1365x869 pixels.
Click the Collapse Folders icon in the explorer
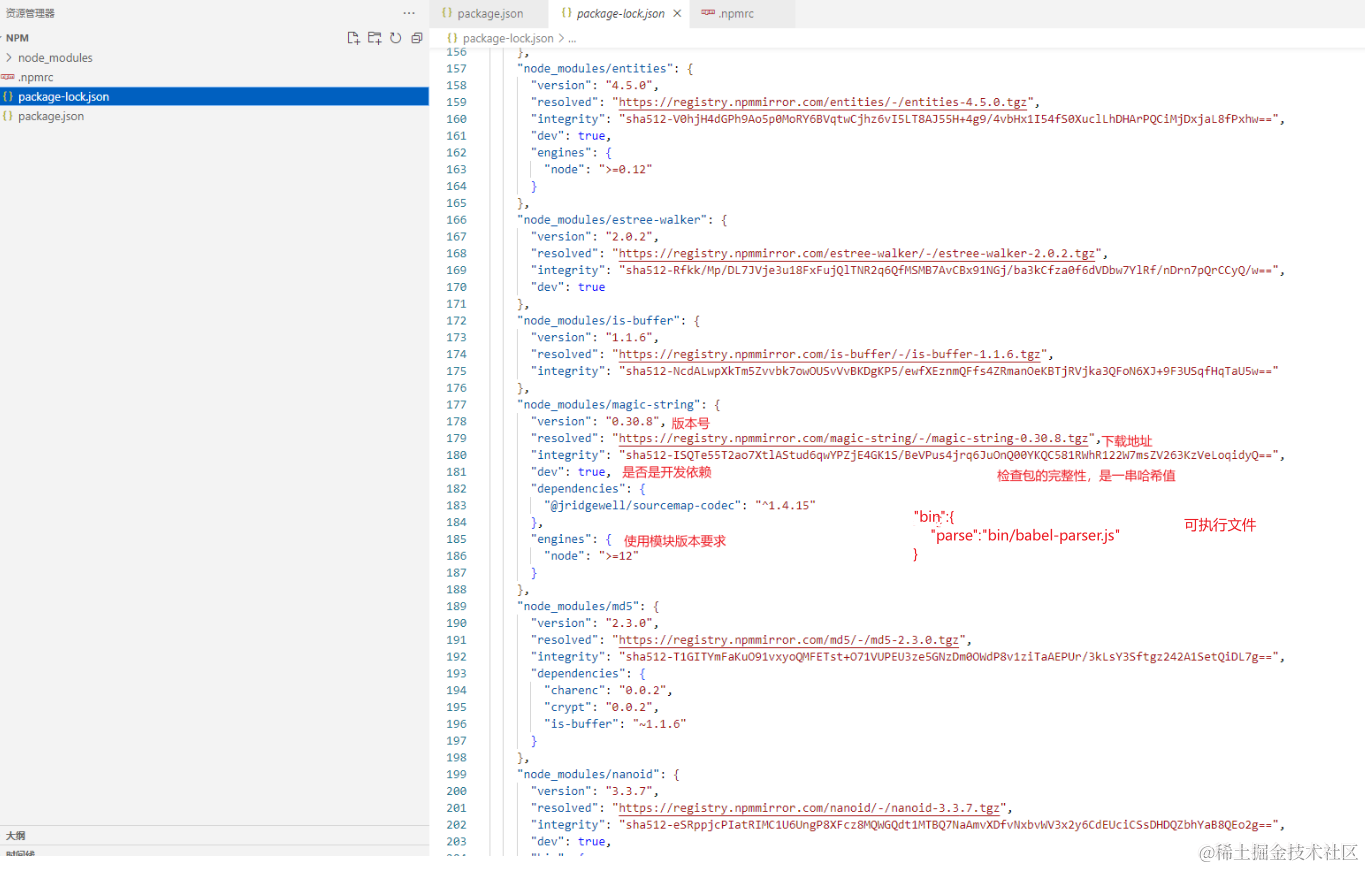pos(416,37)
